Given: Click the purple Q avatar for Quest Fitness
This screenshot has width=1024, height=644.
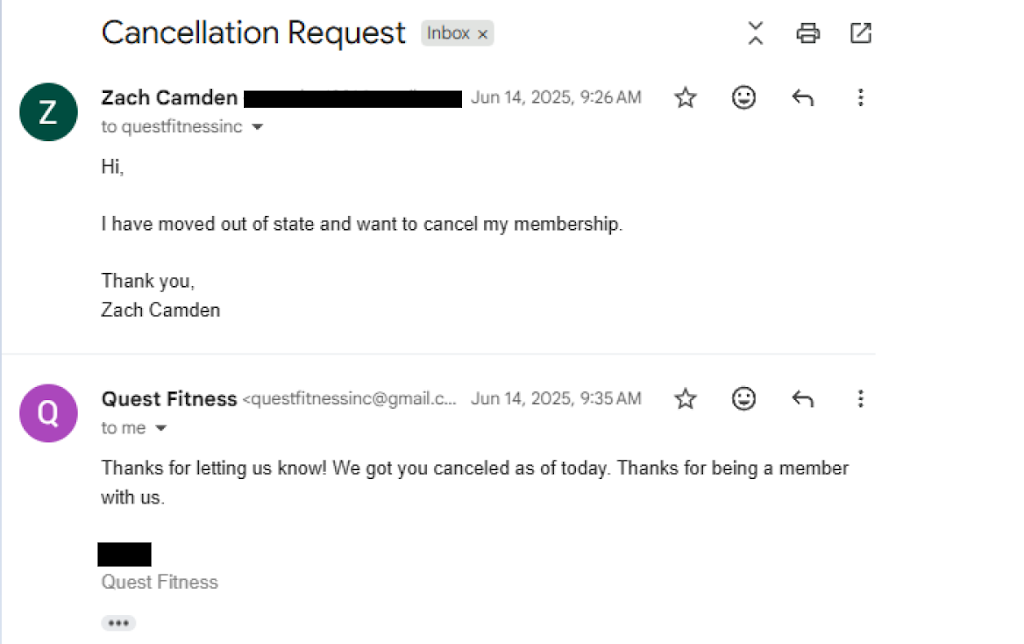Looking at the screenshot, I should (48, 413).
